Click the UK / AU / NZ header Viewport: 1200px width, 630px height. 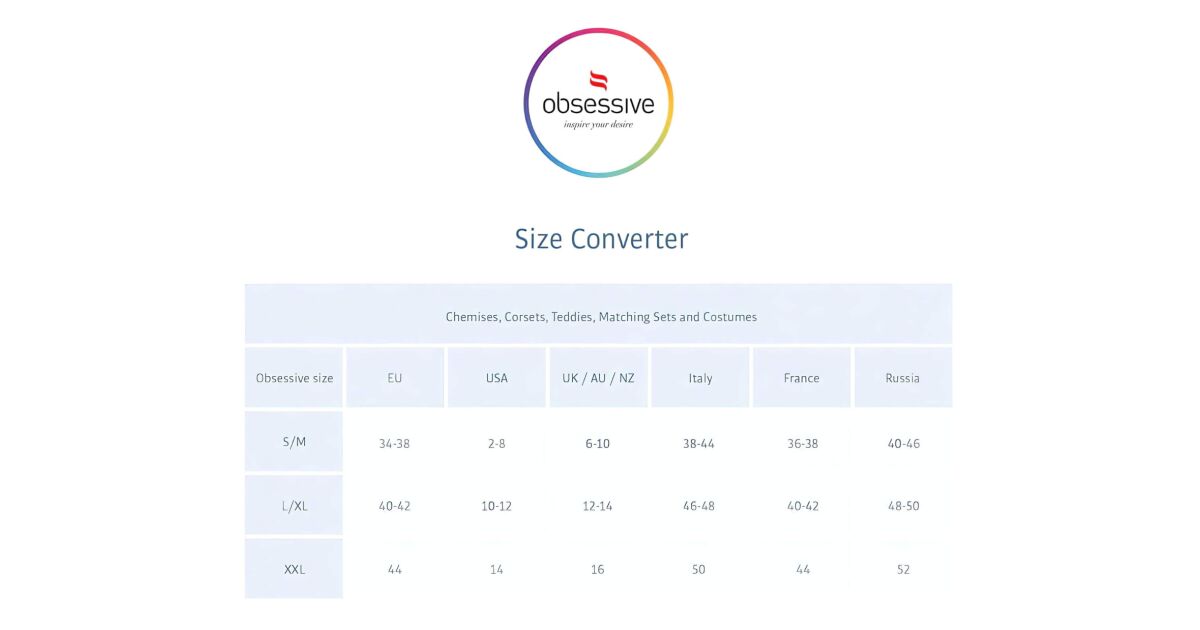598,378
